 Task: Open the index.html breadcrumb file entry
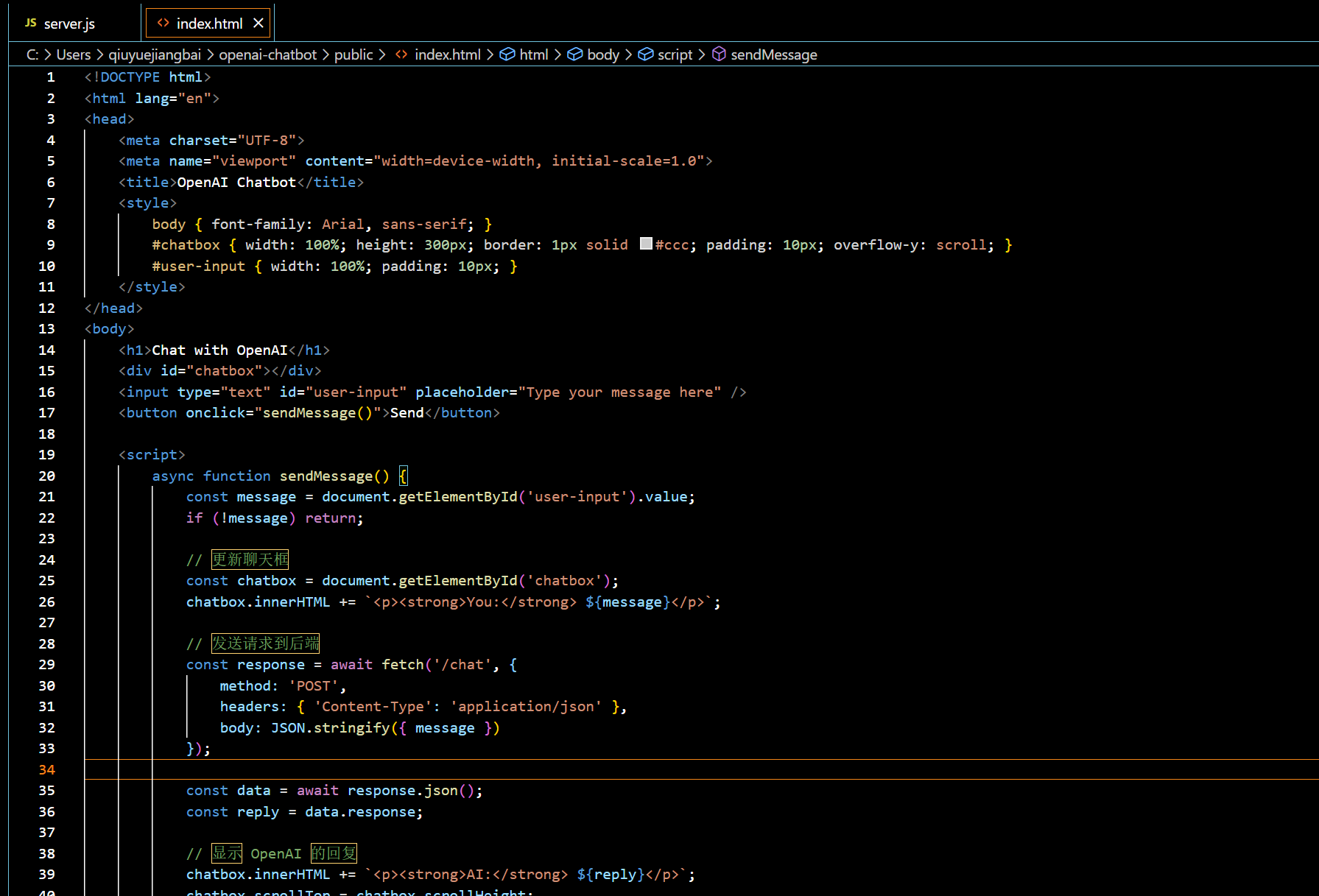point(447,54)
